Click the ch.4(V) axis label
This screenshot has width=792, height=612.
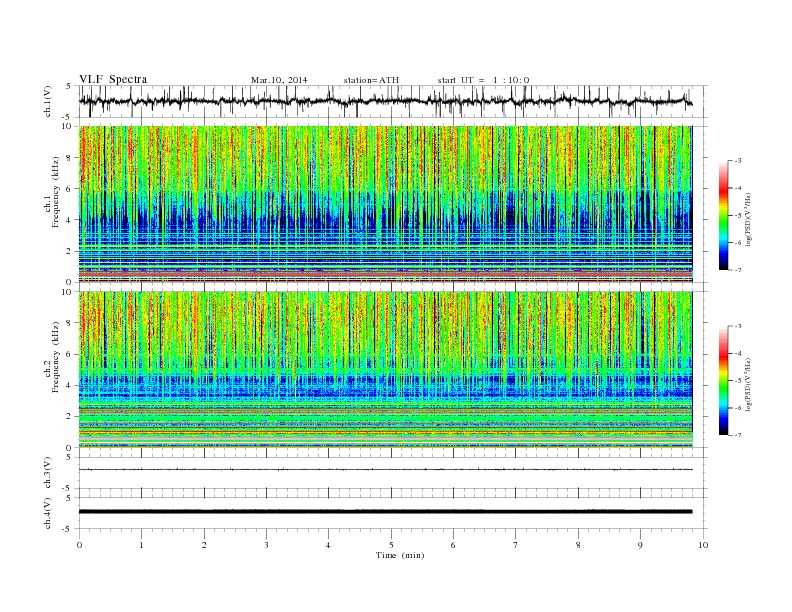point(48,513)
